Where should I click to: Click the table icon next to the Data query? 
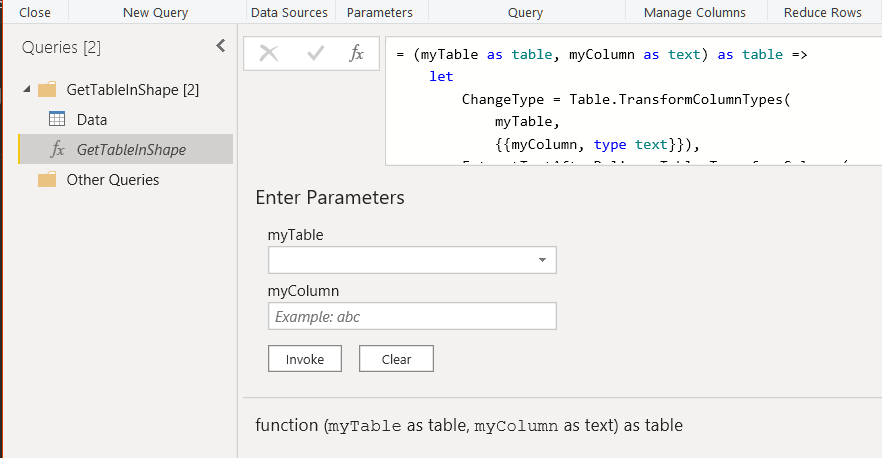click(x=57, y=119)
